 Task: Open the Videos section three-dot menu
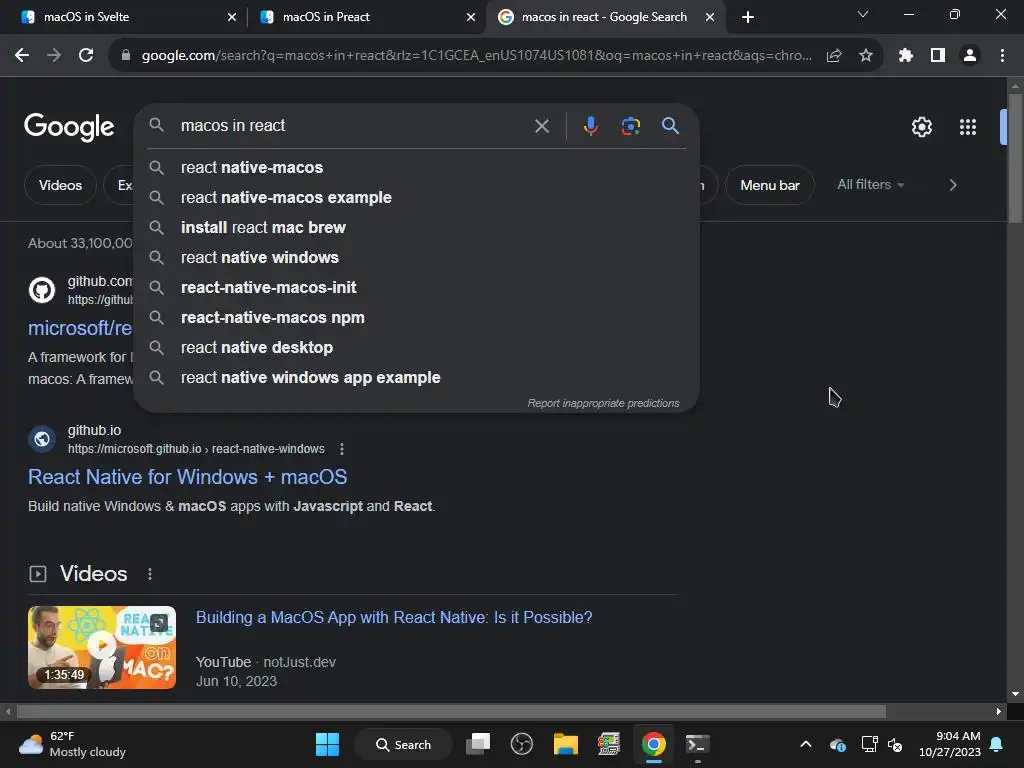[x=150, y=574]
